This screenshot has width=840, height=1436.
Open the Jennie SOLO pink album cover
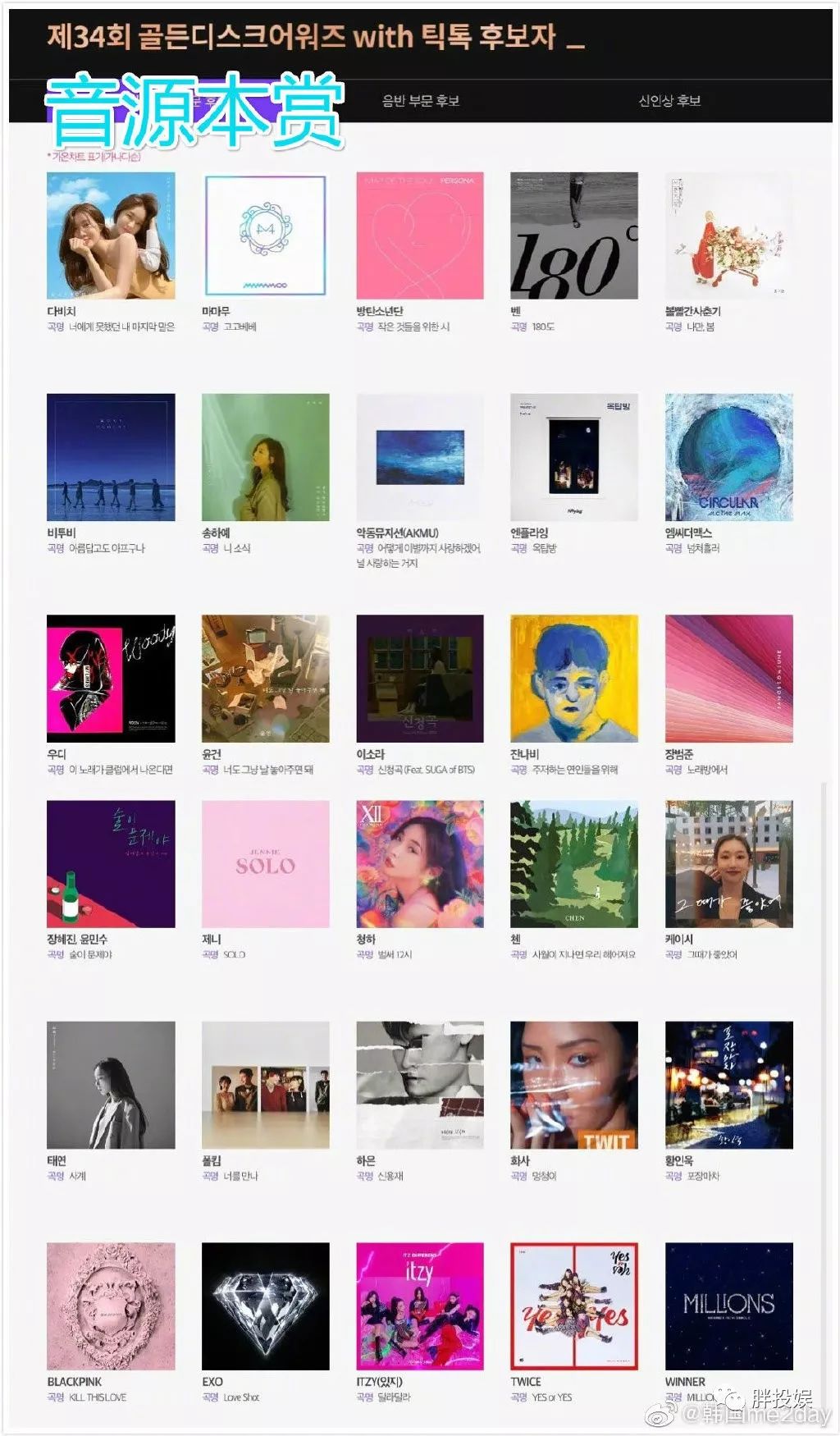(265, 864)
